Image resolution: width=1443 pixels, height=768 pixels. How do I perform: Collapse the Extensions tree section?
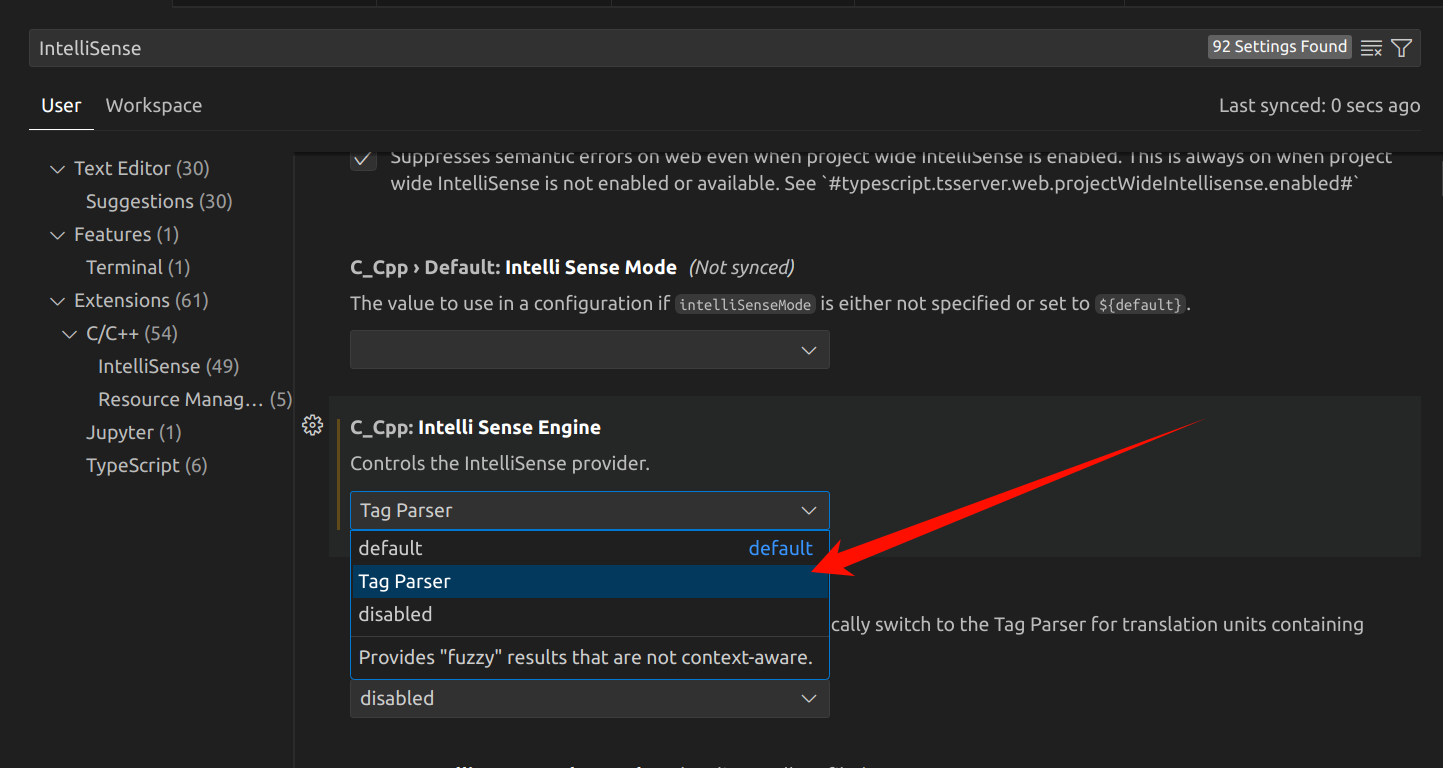pos(58,301)
